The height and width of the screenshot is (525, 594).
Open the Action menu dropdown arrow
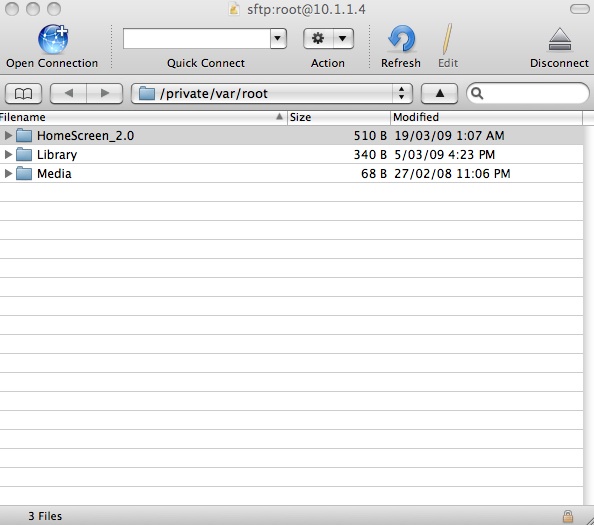click(343, 38)
